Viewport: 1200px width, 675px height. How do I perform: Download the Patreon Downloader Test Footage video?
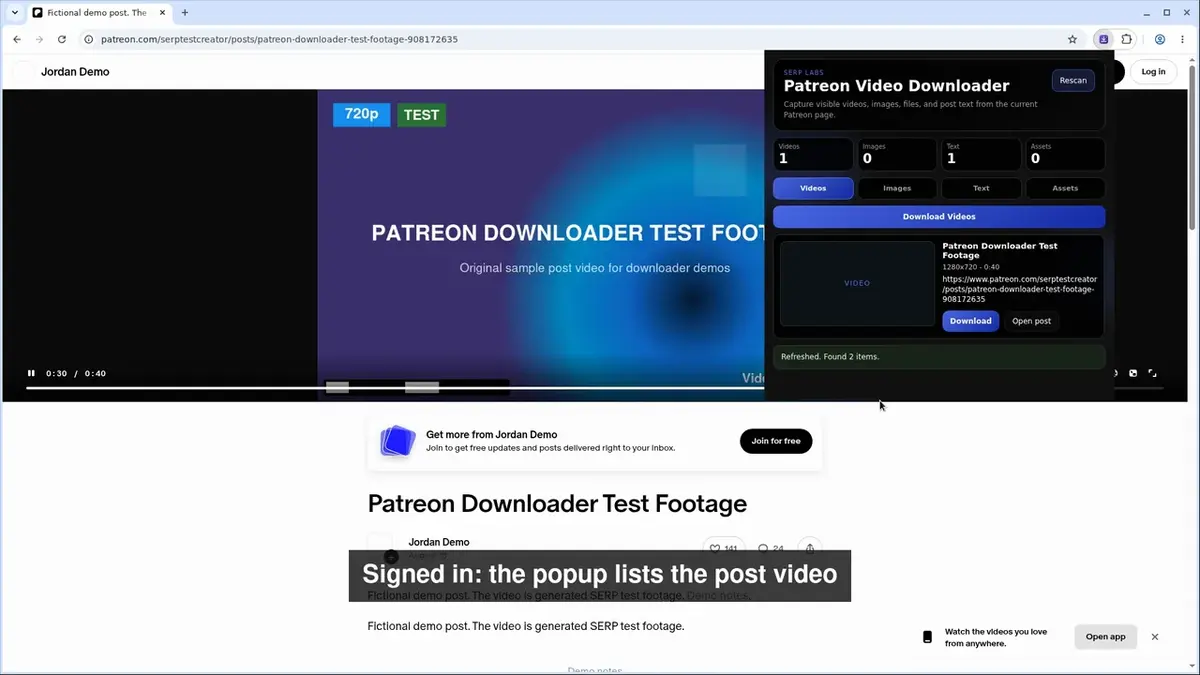970,321
